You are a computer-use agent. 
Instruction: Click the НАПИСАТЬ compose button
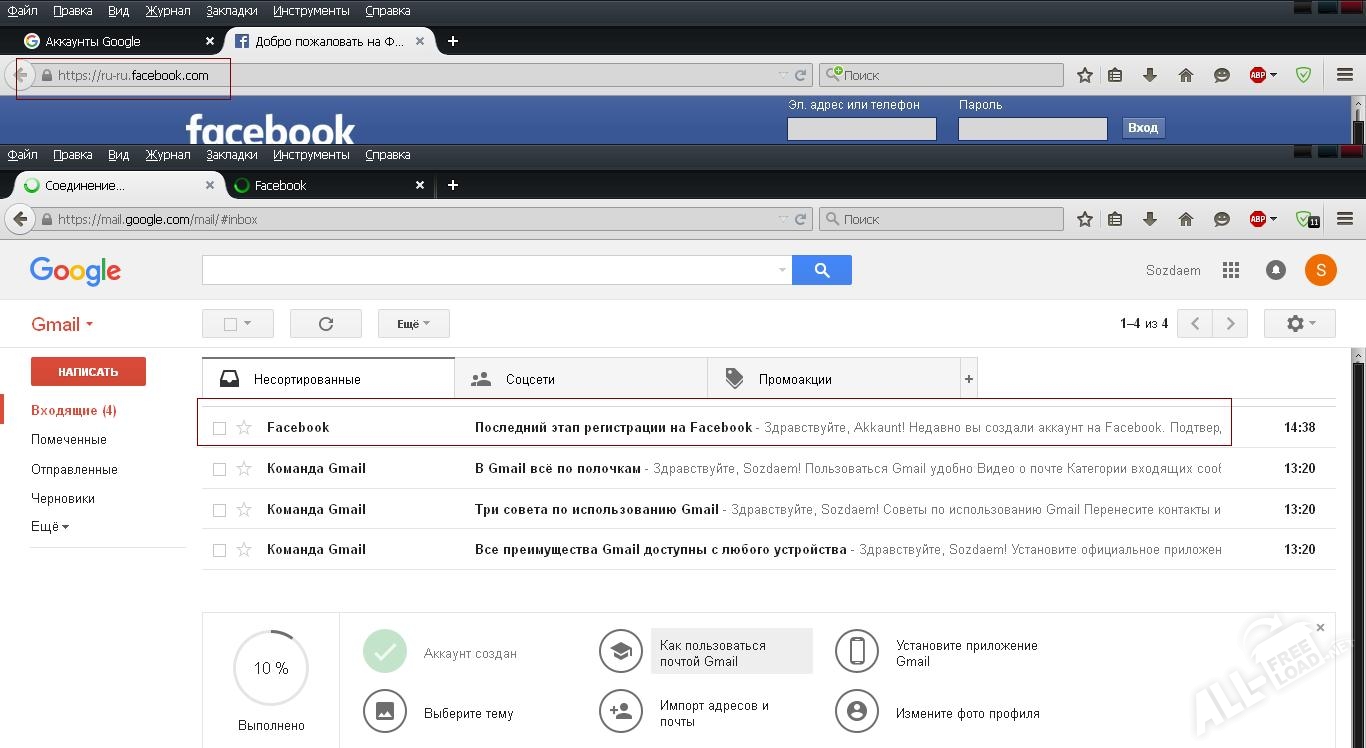click(x=88, y=372)
